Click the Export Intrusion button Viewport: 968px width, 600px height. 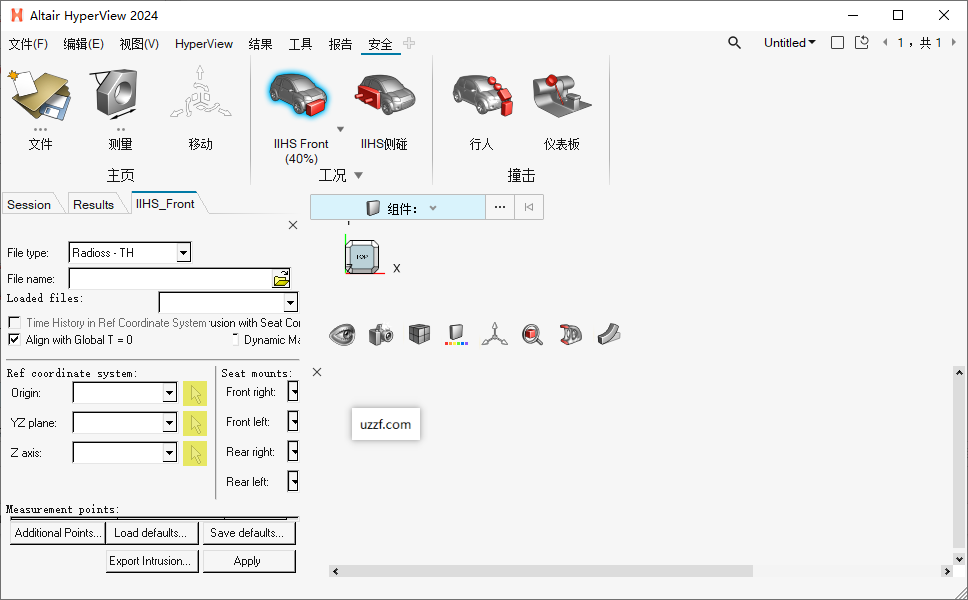151,560
